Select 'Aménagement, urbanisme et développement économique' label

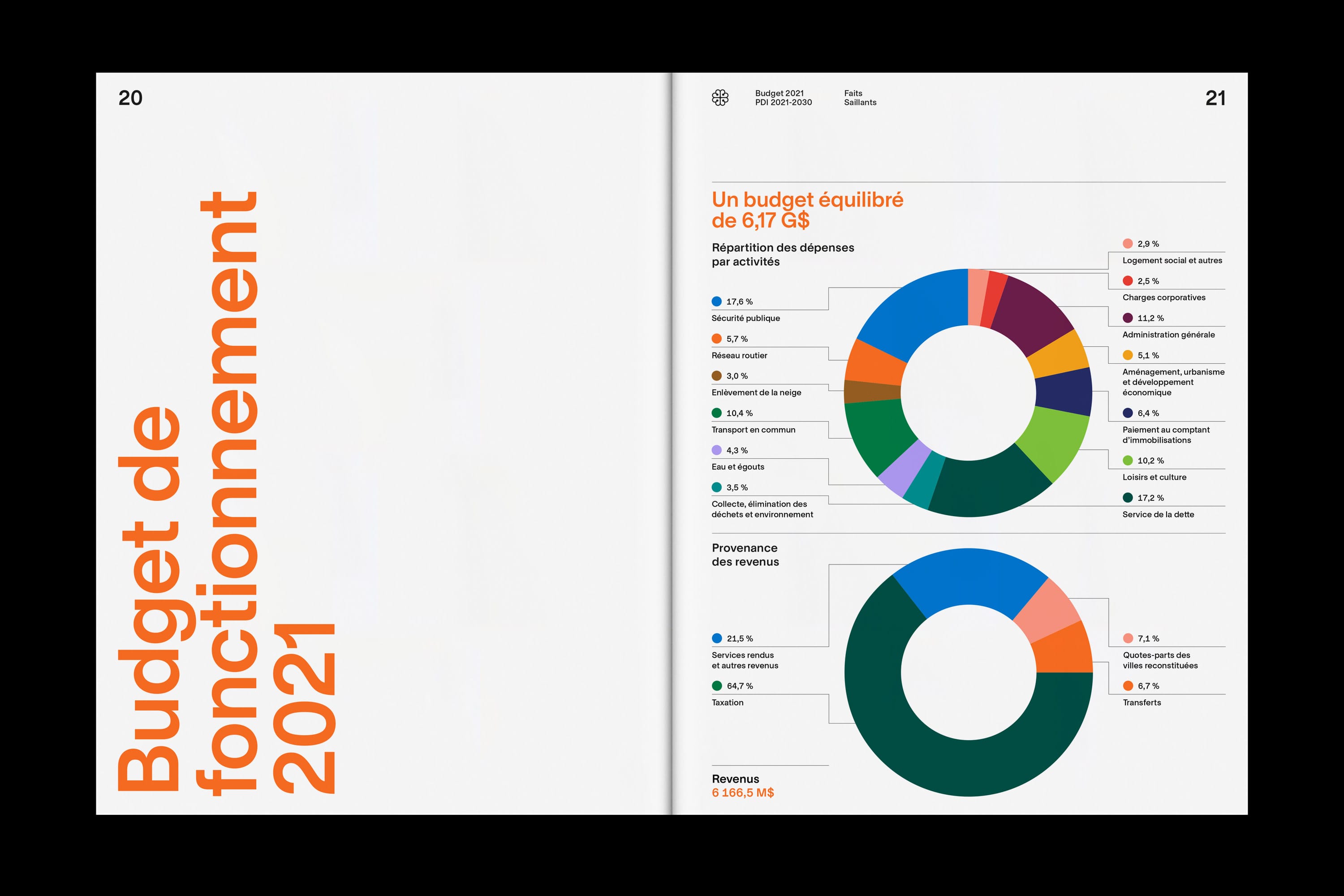tap(1173, 382)
